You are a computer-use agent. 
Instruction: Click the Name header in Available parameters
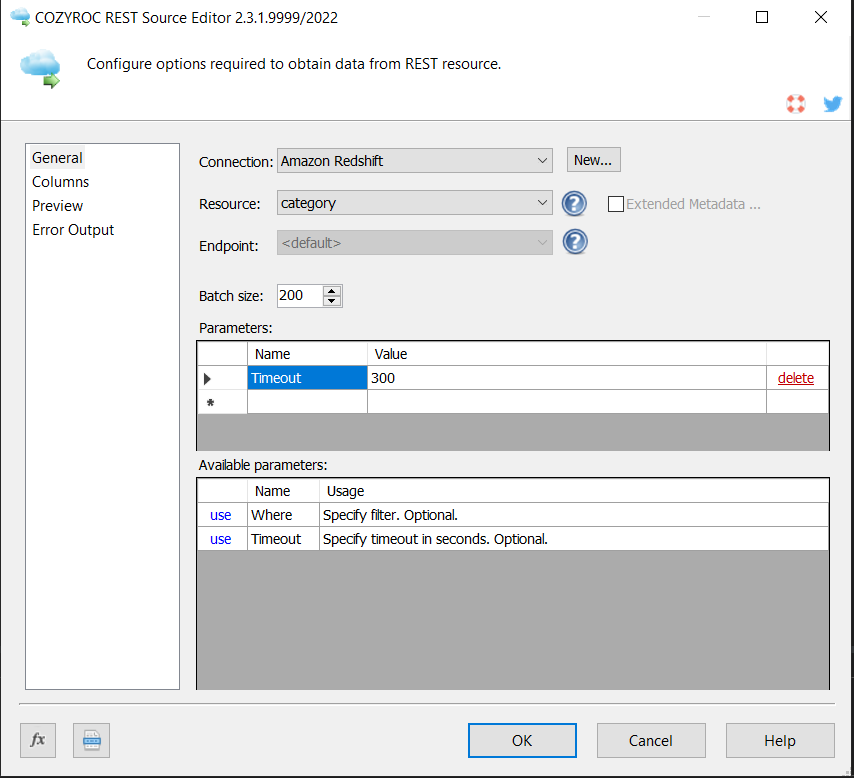[x=283, y=491]
